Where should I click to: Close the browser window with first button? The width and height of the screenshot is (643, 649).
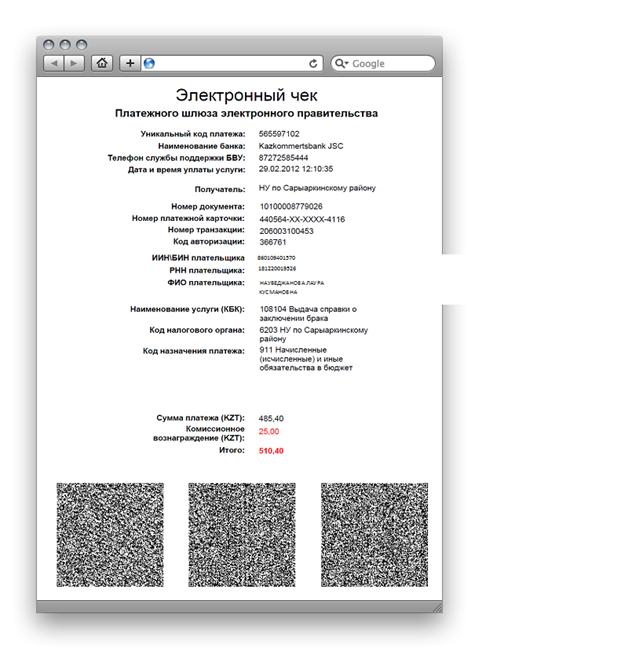click(x=49, y=44)
